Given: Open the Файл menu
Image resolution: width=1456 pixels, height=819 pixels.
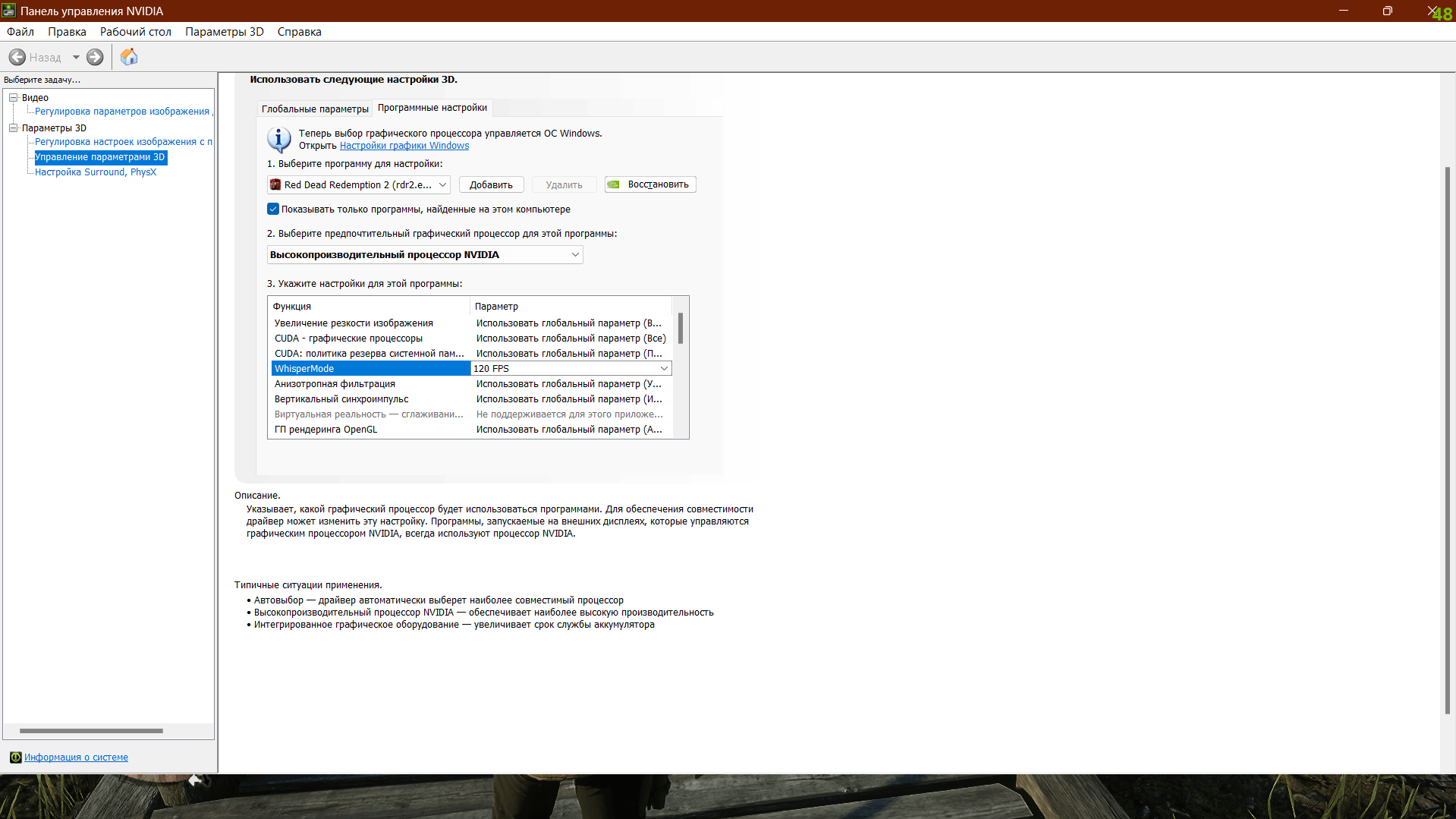Looking at the screenshot, I should point(20,32).
